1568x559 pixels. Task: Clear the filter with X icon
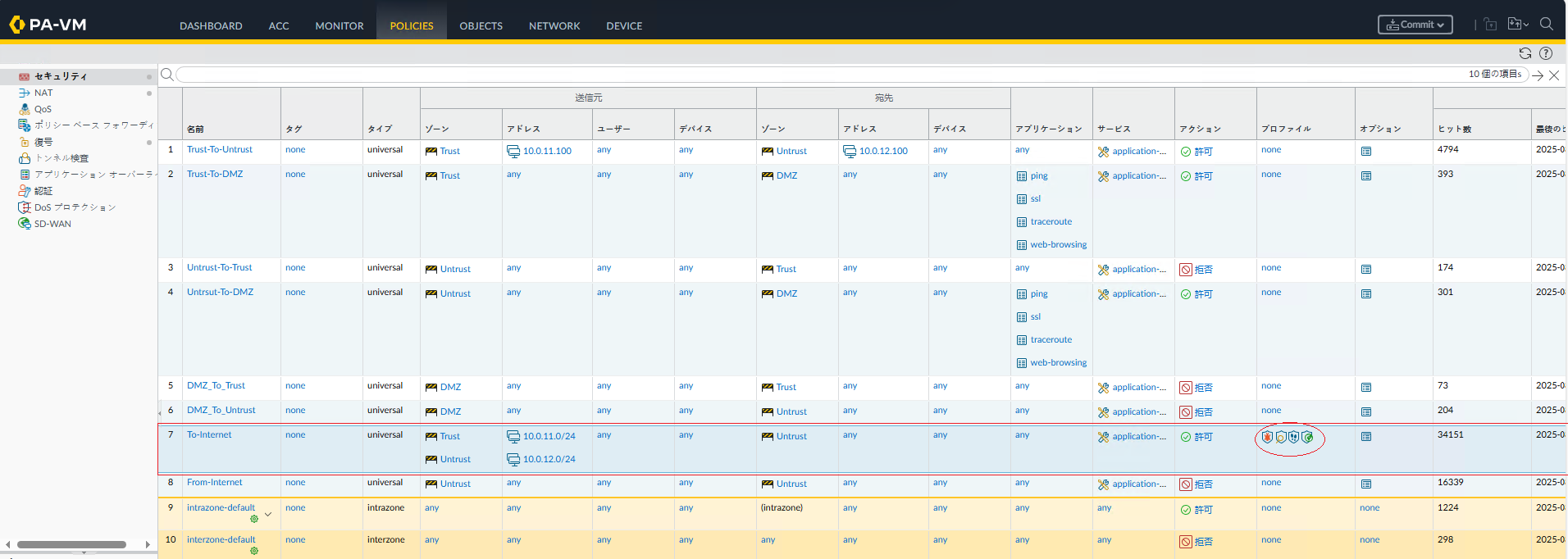pyautogui.click(x=1554, y=75)
